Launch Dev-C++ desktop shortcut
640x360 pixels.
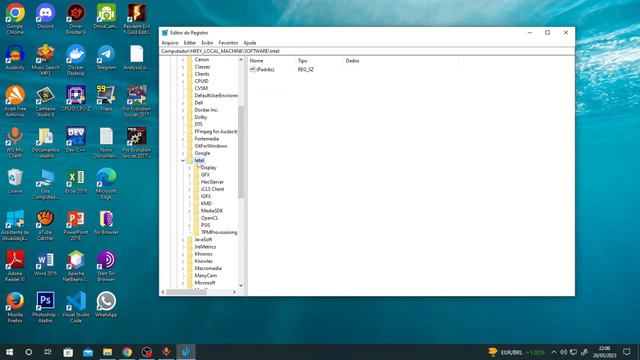pos(76,140)
